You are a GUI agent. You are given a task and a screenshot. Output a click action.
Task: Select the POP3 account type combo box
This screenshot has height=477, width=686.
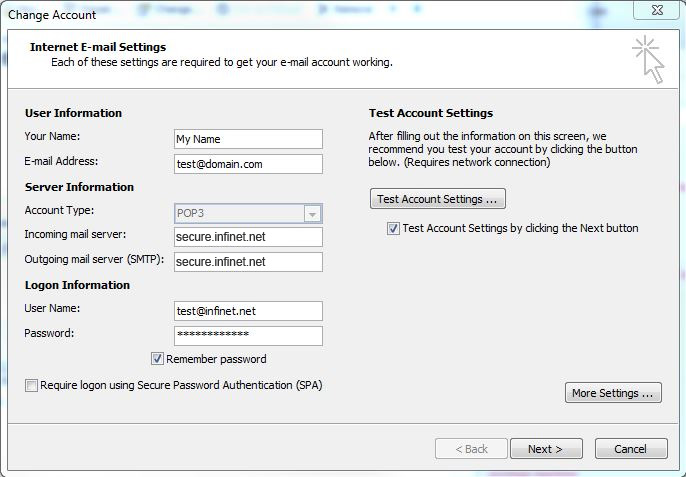pos(248,214)
